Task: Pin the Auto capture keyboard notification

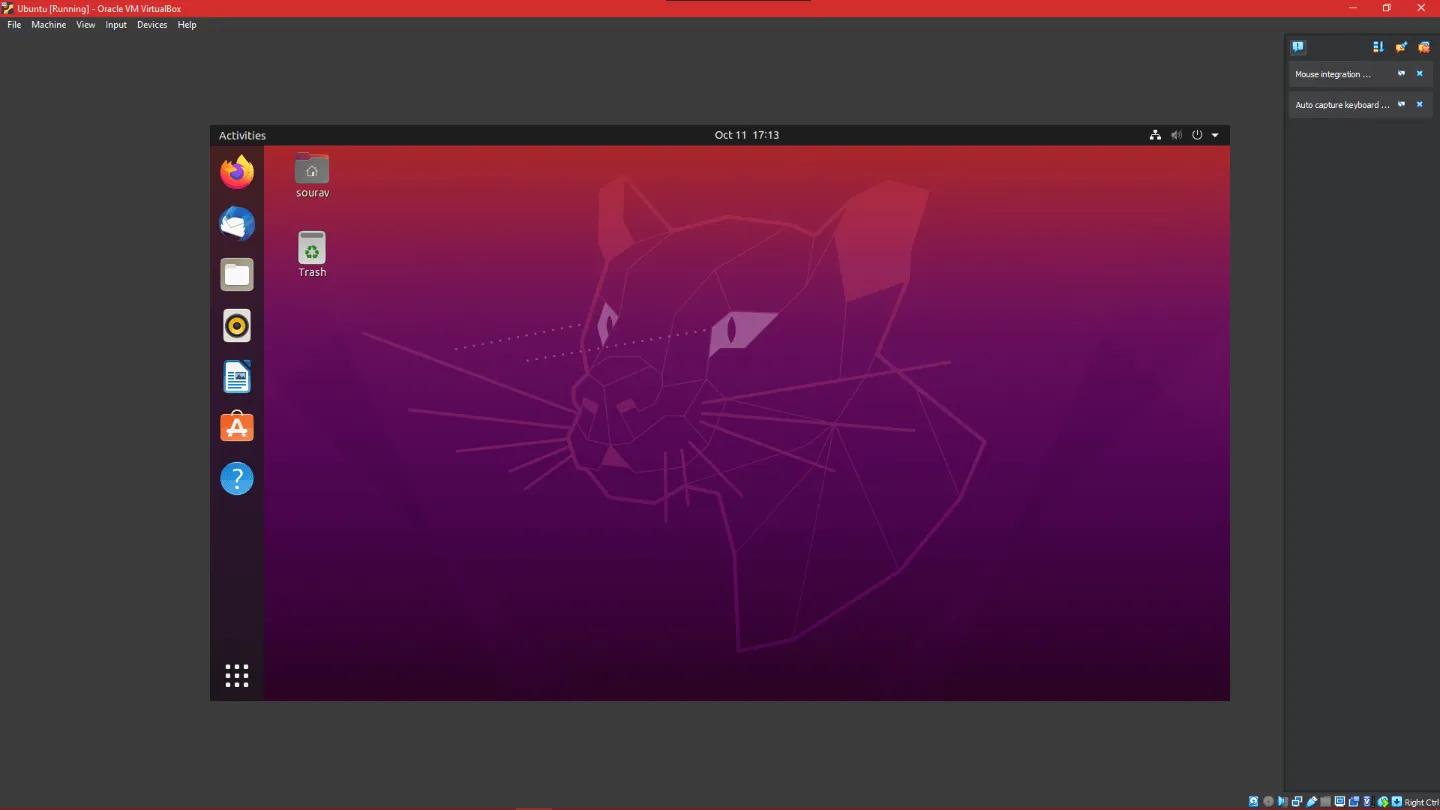Action: 1402,104
